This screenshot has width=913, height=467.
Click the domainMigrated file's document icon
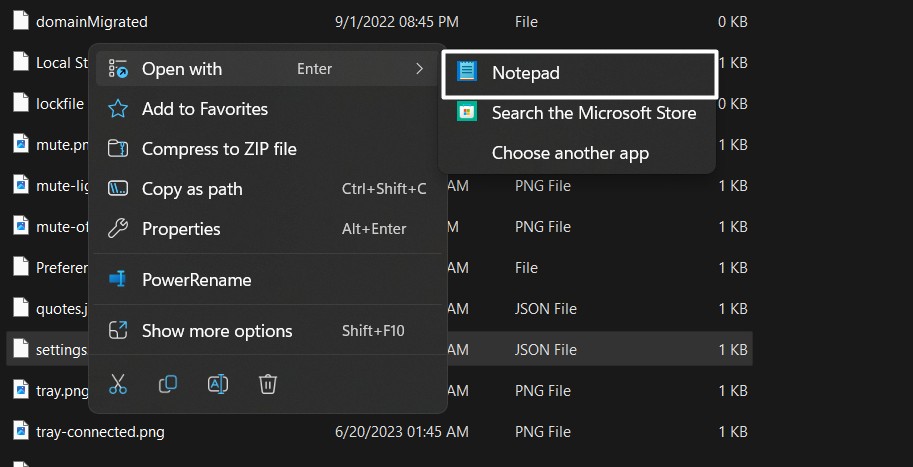coord(20,20)
